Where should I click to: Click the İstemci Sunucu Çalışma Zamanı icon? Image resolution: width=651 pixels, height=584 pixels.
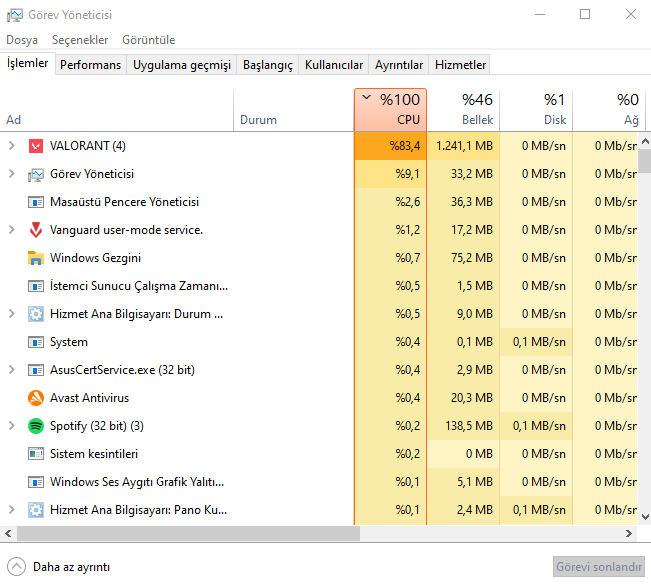pyautogui.click(x=36, y=286)
